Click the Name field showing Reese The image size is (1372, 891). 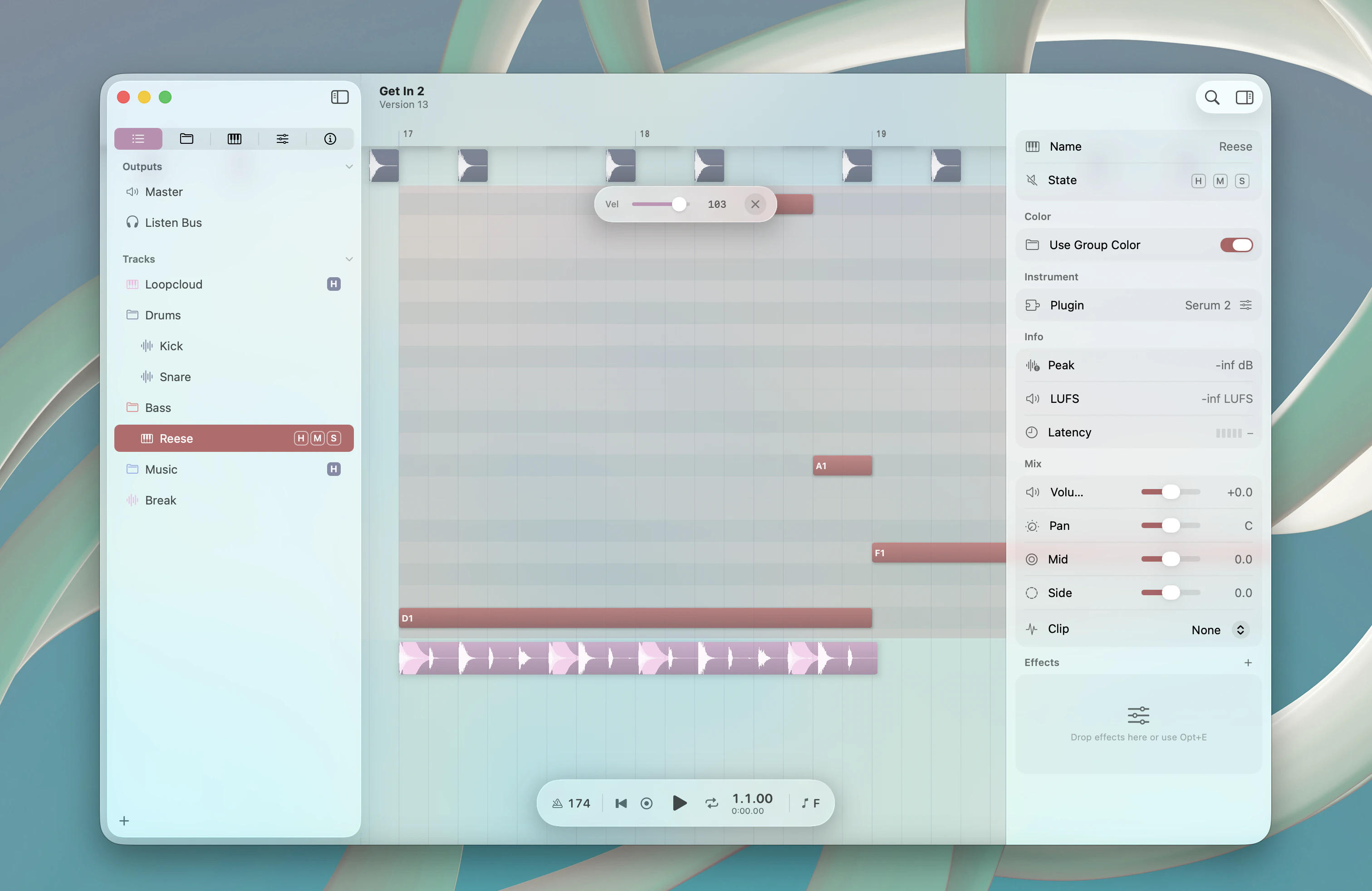pyautogui.click(x=1138, y=147)
